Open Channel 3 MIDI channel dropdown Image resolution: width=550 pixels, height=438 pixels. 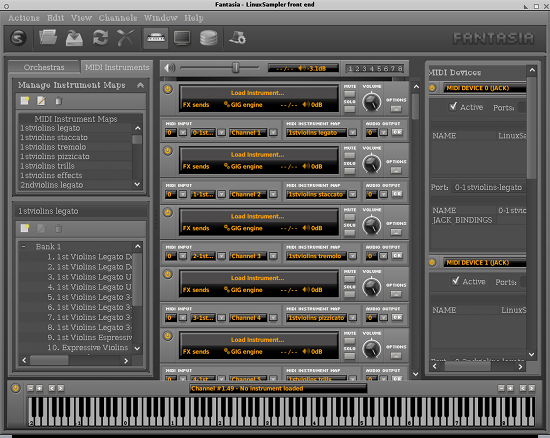pyautogui.click(x=273, y=256)
